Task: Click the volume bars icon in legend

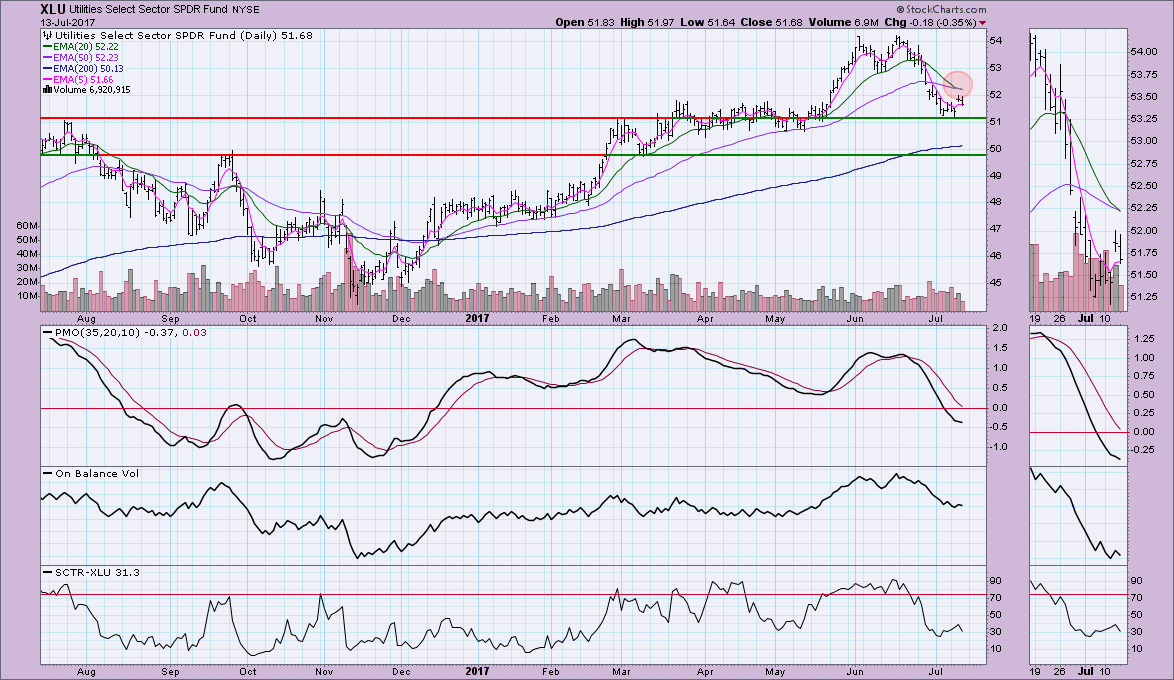Action: (45, 89)
